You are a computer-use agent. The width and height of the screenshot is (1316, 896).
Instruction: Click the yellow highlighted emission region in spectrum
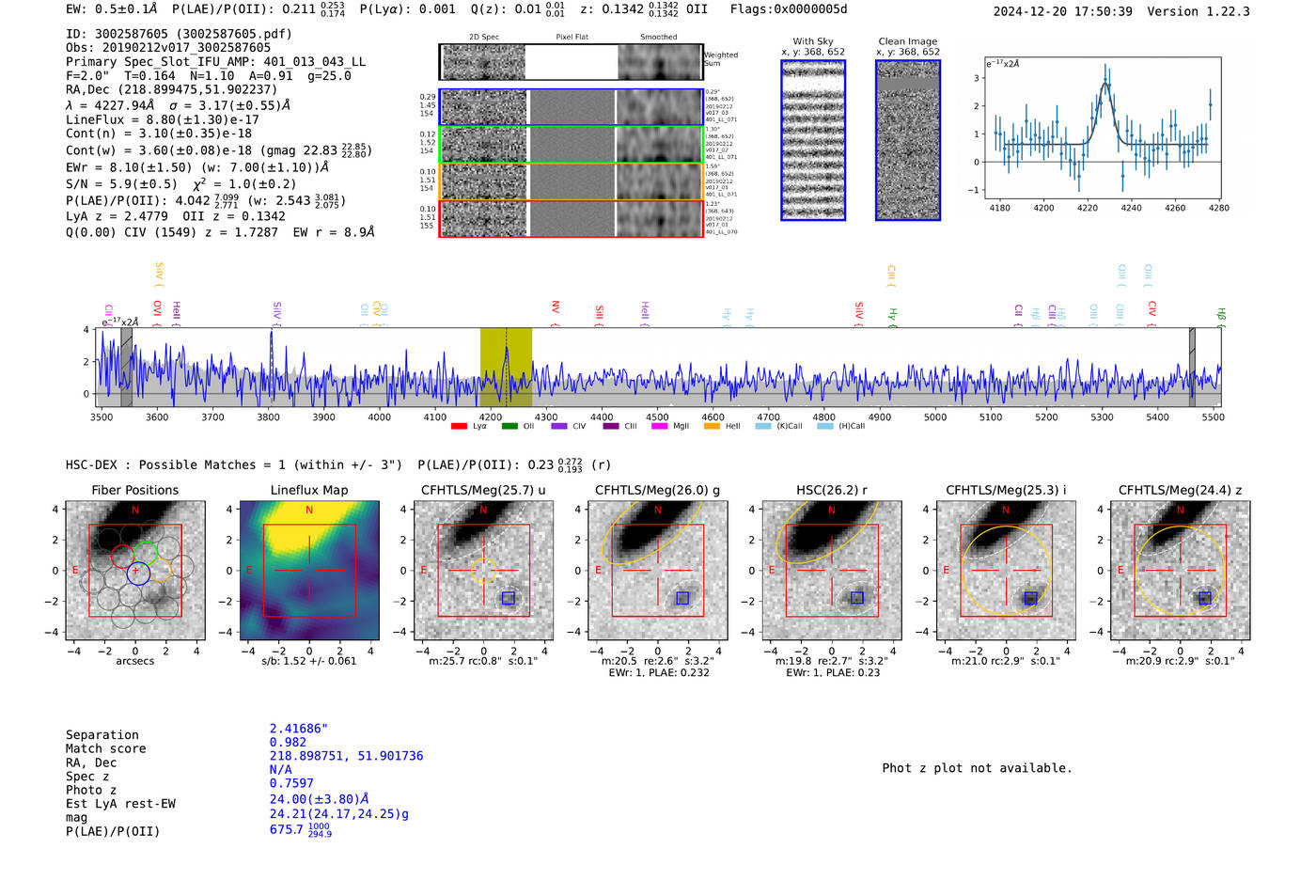pyautogui.click(x=506, y=368)
